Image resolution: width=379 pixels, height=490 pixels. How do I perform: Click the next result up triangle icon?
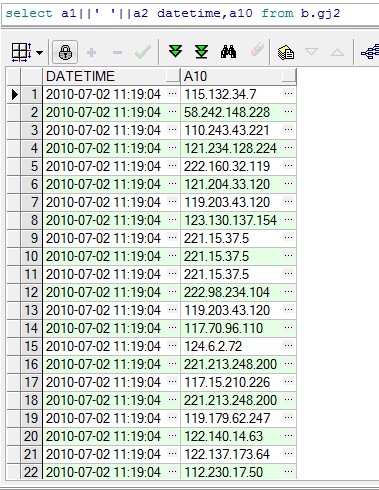337,52
